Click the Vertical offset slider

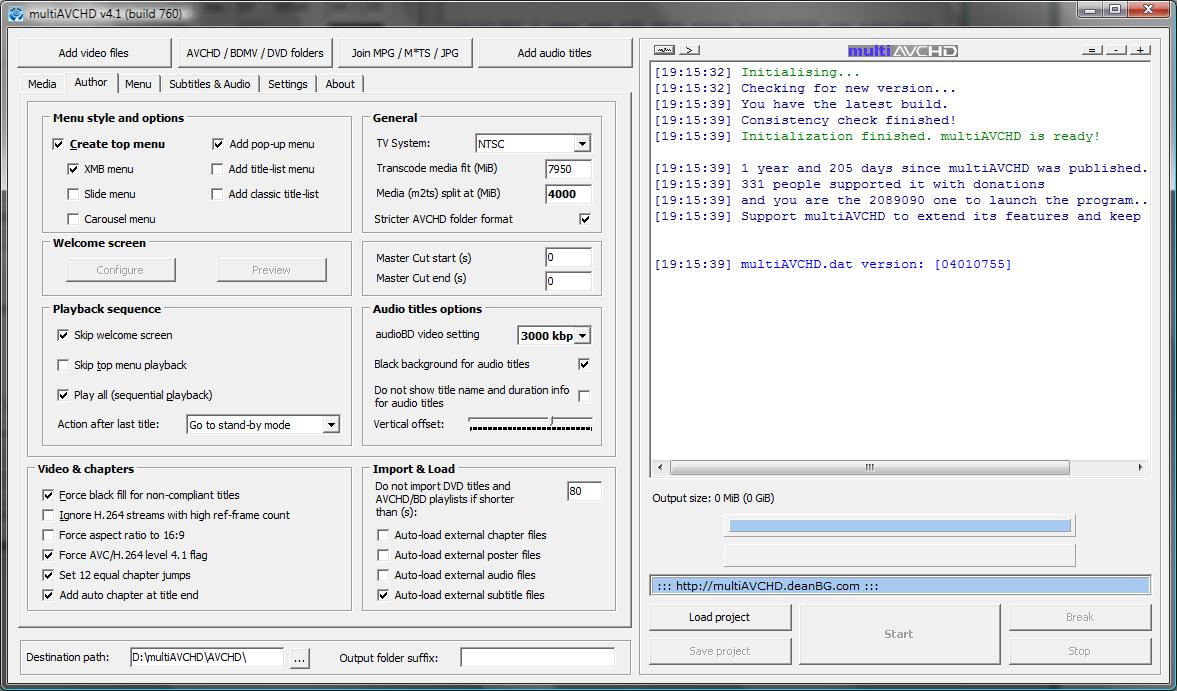(x=530, y=424)
